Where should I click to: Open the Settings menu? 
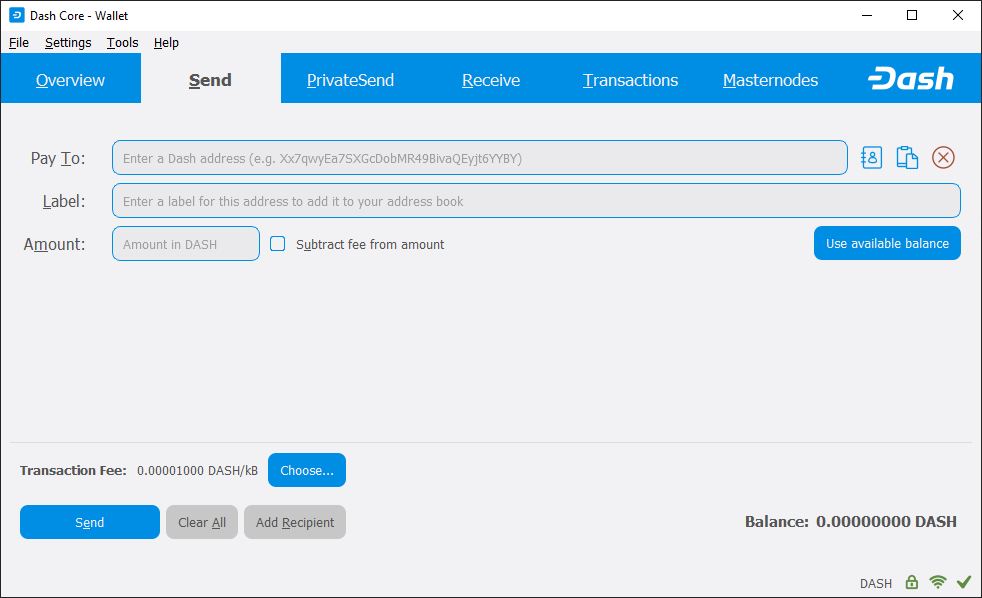click(x=68, y=43)
